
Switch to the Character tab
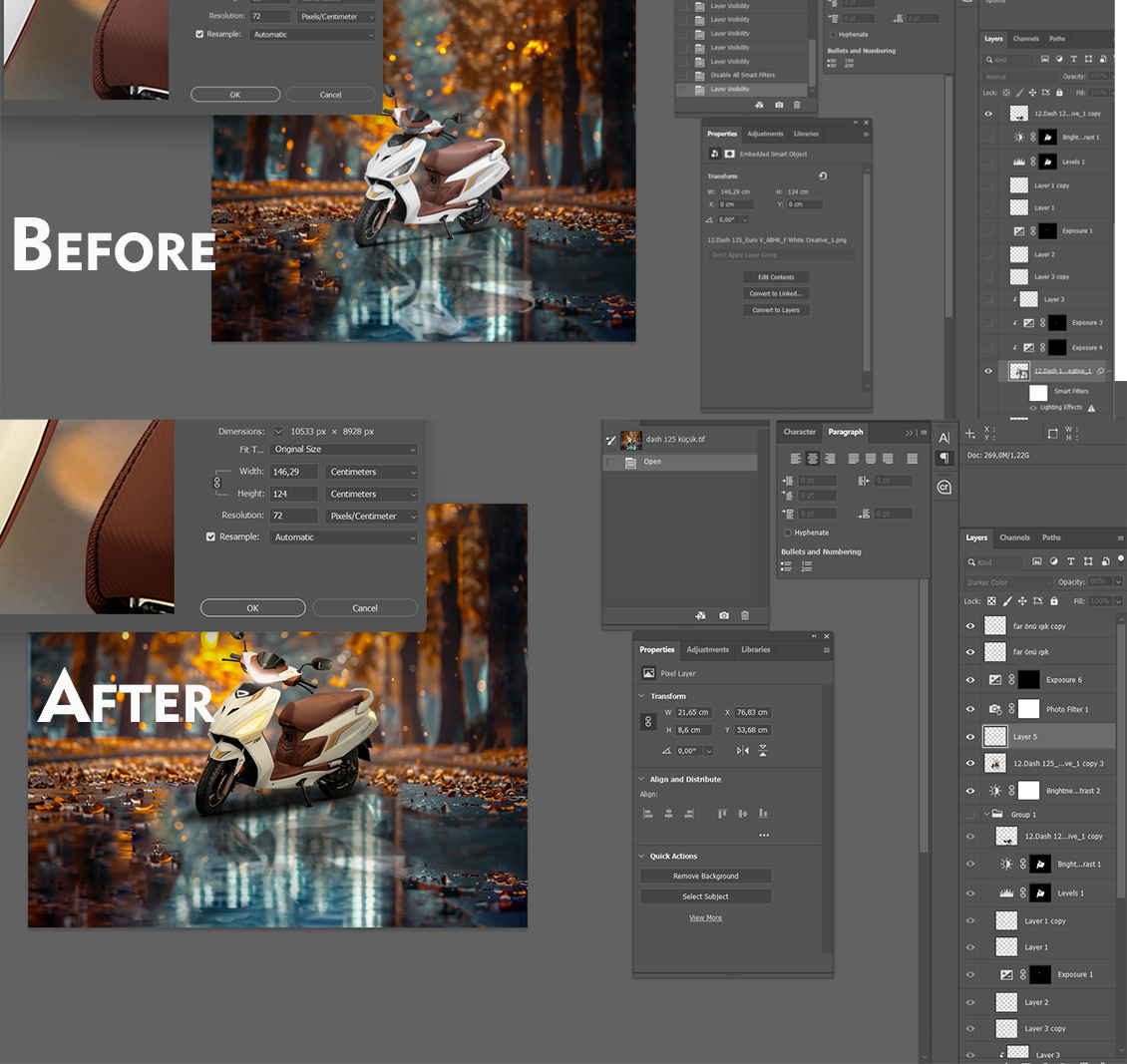[799, 432]
